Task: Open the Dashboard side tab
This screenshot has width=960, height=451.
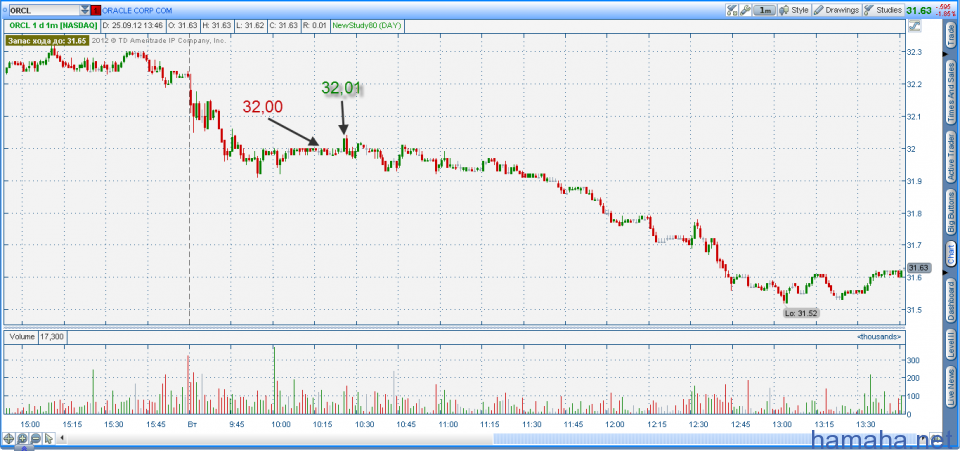Action: coord(951,301)
